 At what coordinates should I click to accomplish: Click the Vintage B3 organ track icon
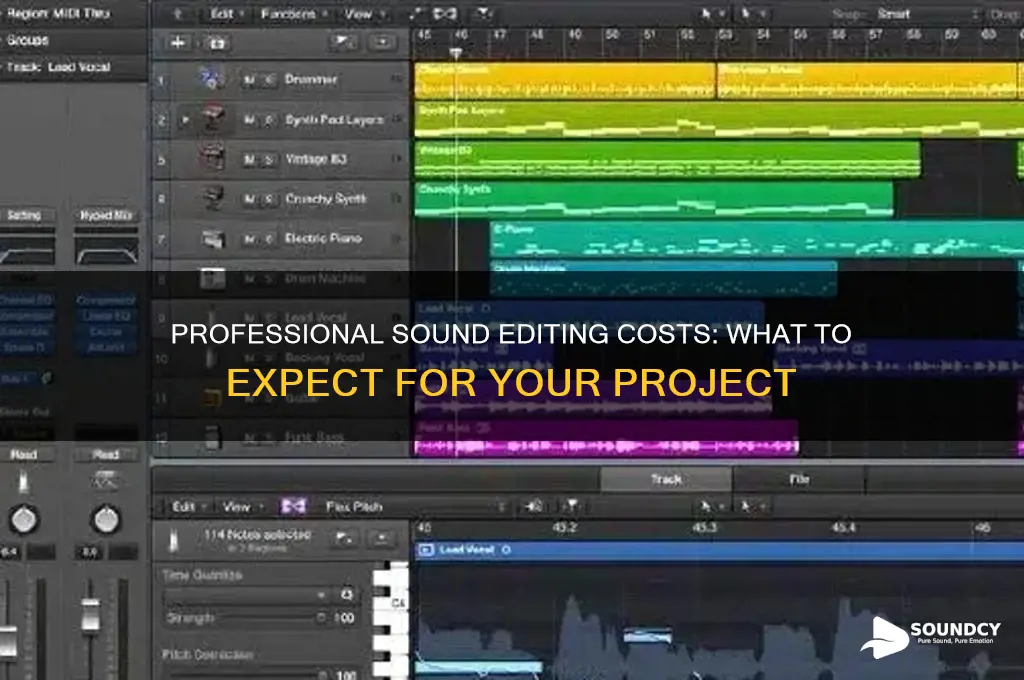[212, 158]
